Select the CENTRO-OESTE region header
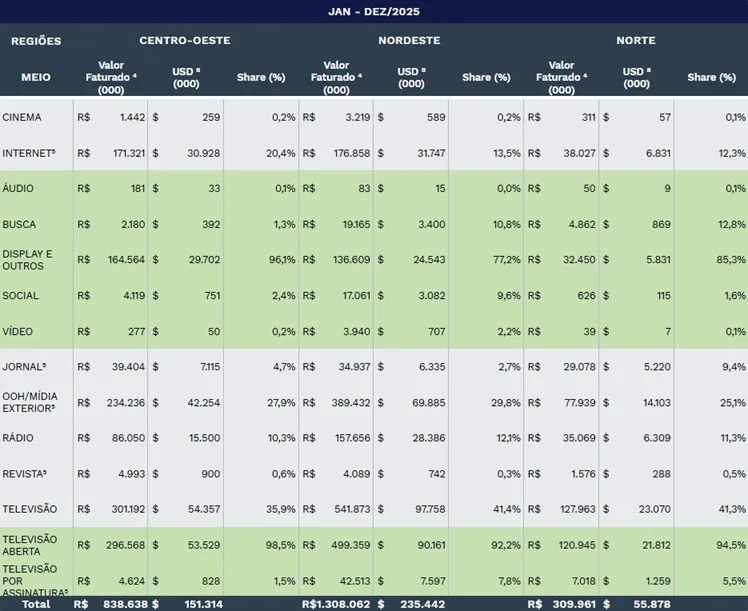The height and width of the screenshot is (611, 748). click(185, 41)
